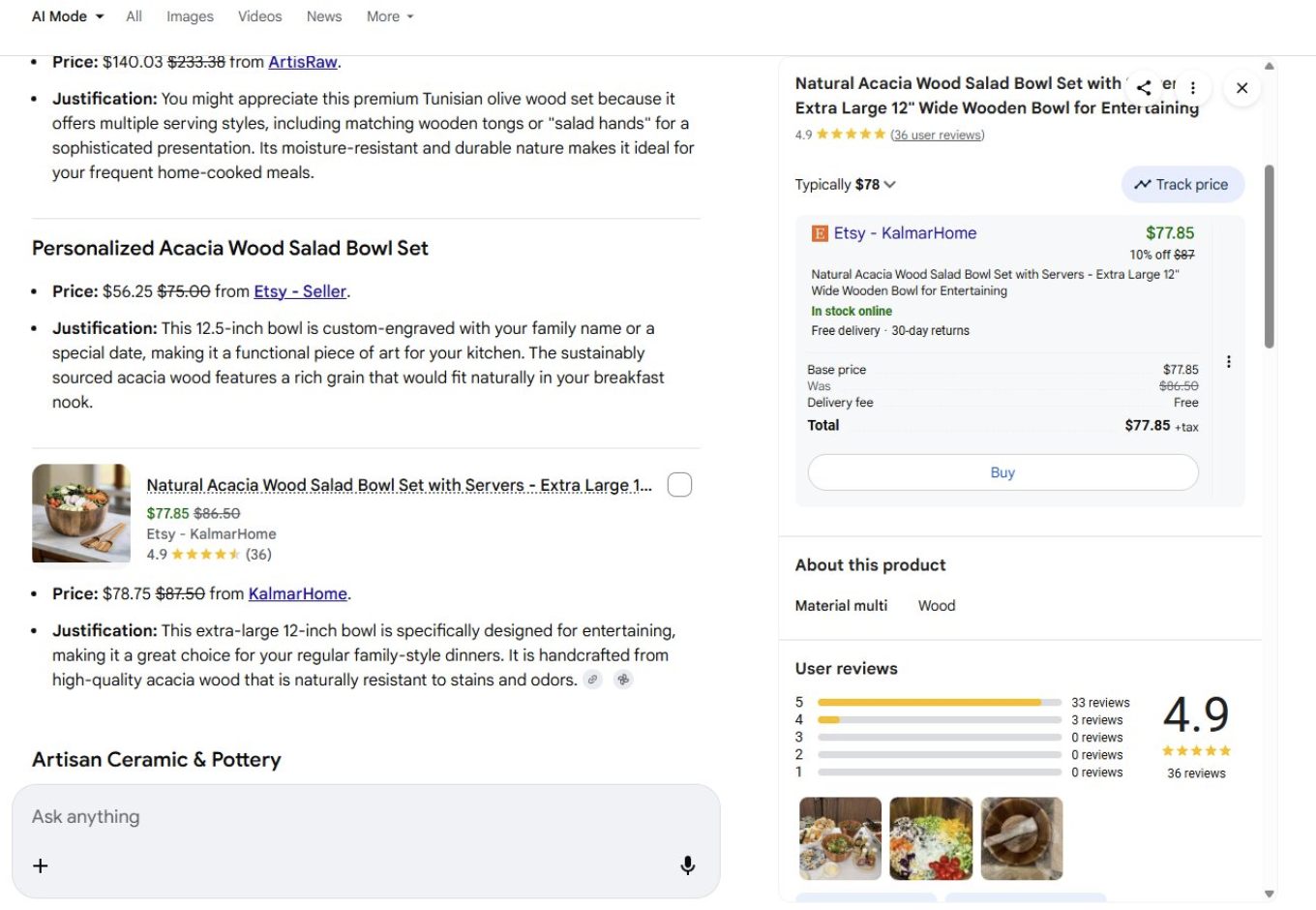Open the product panel's three-dot menu
1316x910 pixels.
(1193, 88)
